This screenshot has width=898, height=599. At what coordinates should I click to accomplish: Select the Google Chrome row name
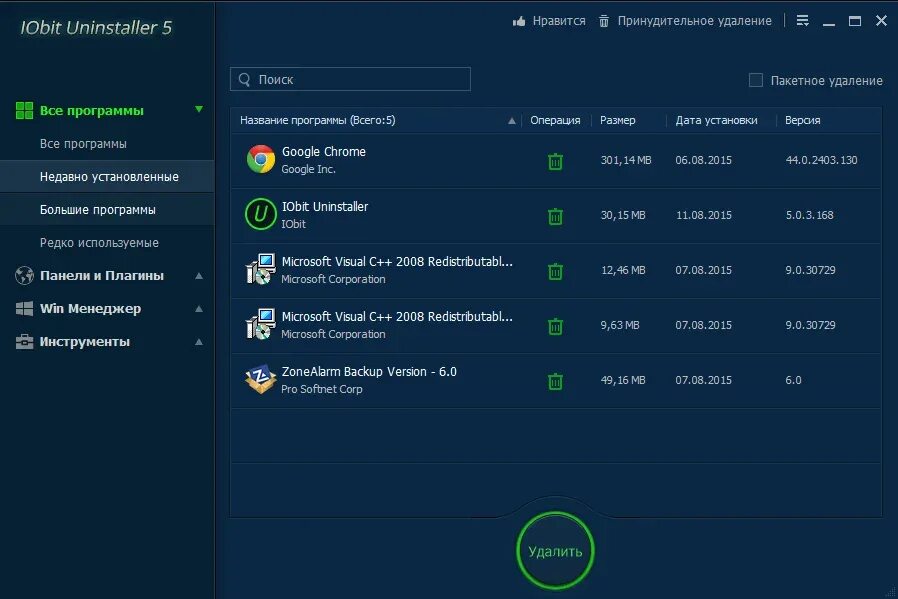click(324, 152)
